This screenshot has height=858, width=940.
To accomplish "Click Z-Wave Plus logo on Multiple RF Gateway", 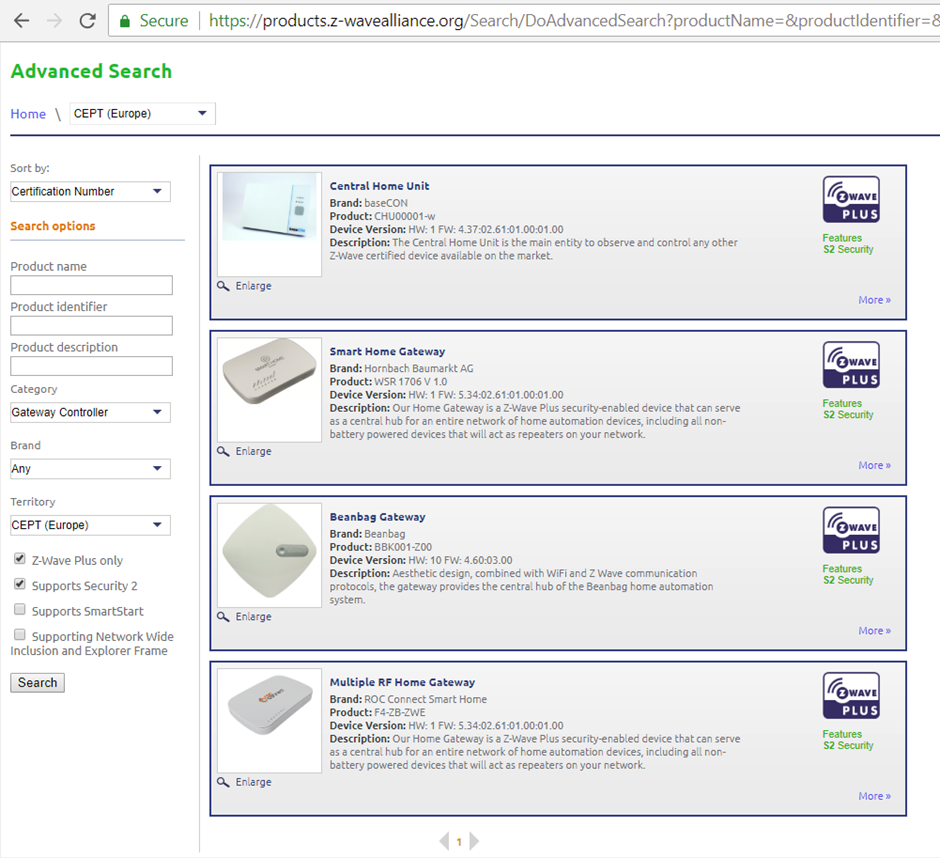I will click(851, 696).
